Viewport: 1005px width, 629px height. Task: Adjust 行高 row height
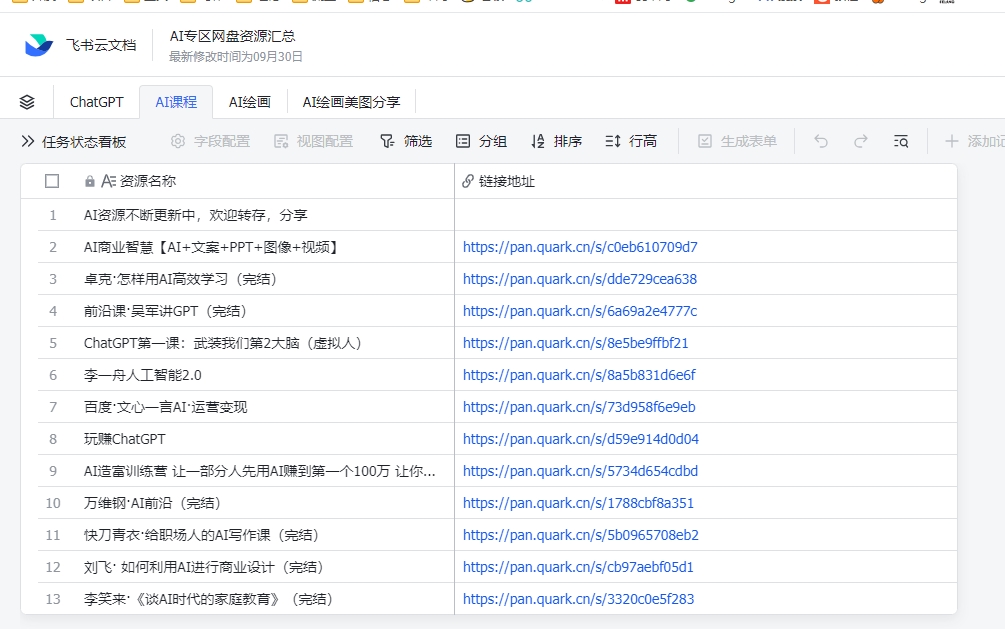point(631,141)
